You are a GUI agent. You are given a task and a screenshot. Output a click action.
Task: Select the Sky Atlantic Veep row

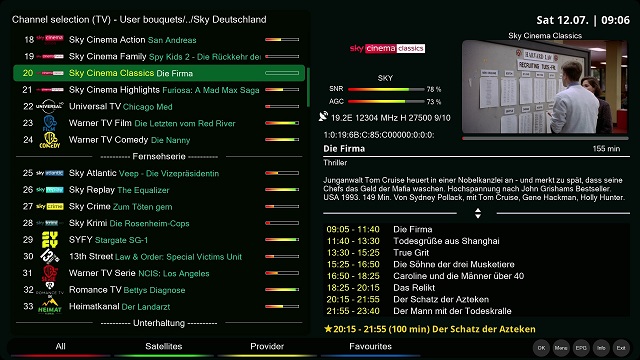click(159, 173)
